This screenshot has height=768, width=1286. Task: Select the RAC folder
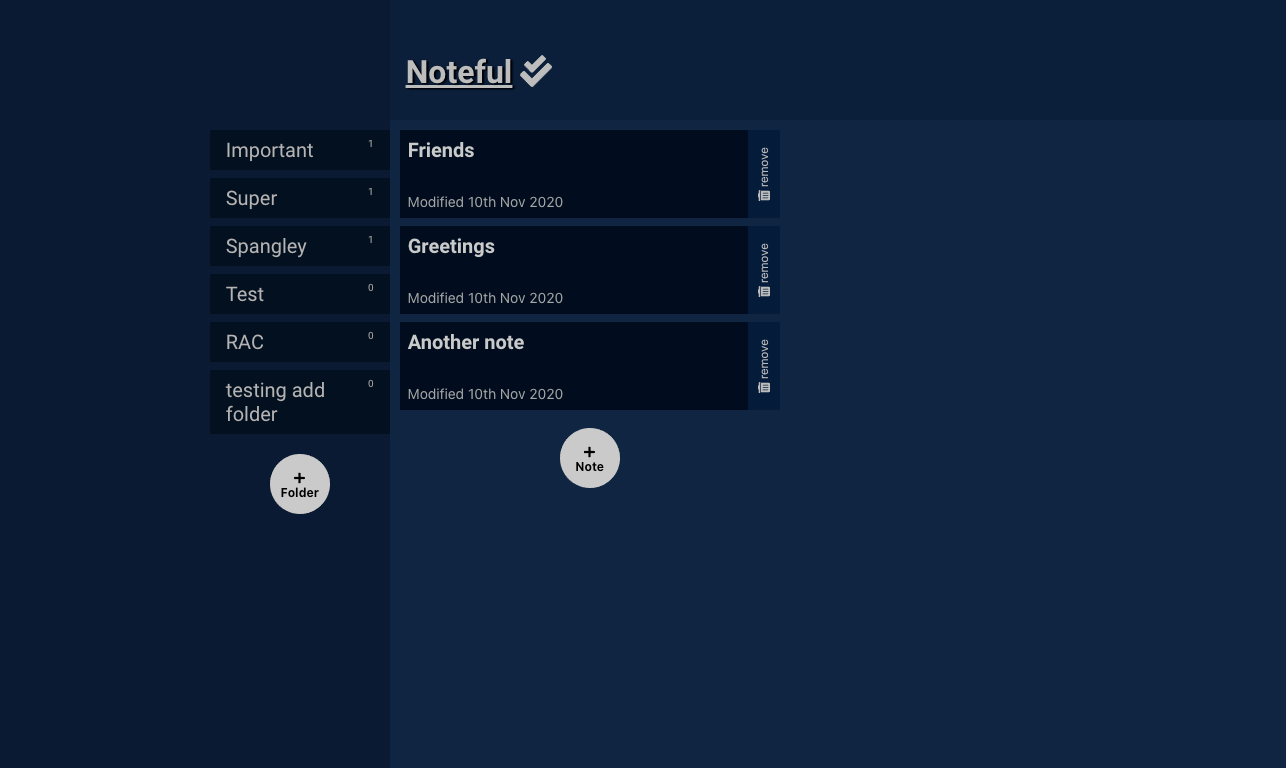point(244,342)
